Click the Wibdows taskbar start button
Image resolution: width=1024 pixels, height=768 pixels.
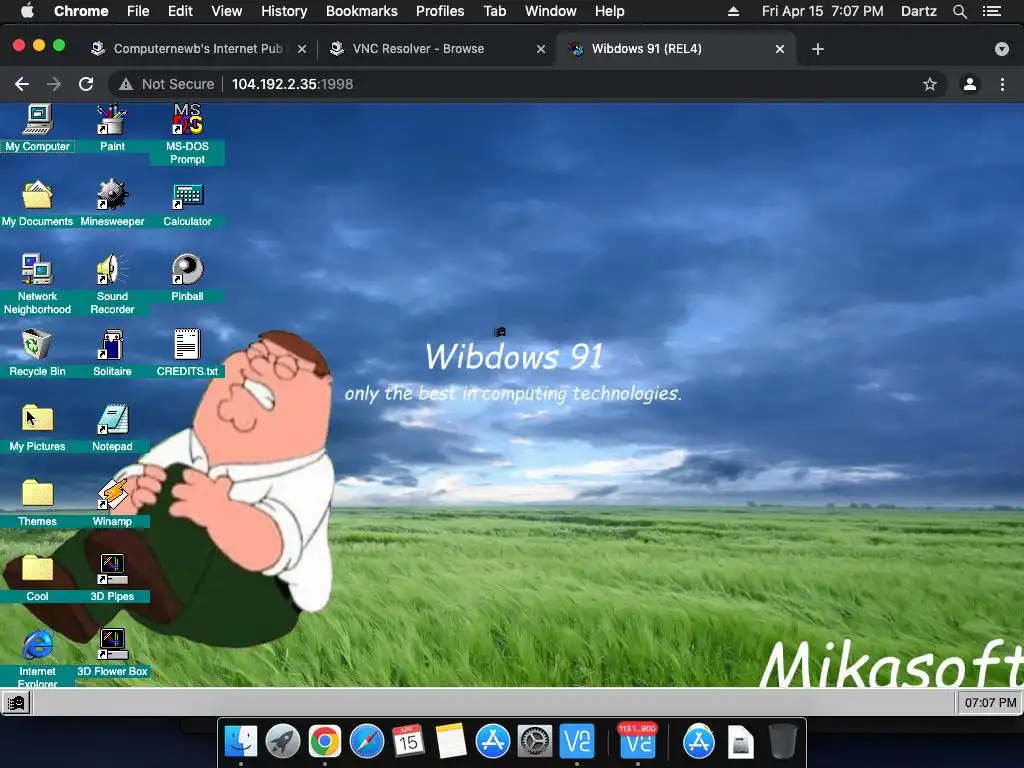[16, 703]
